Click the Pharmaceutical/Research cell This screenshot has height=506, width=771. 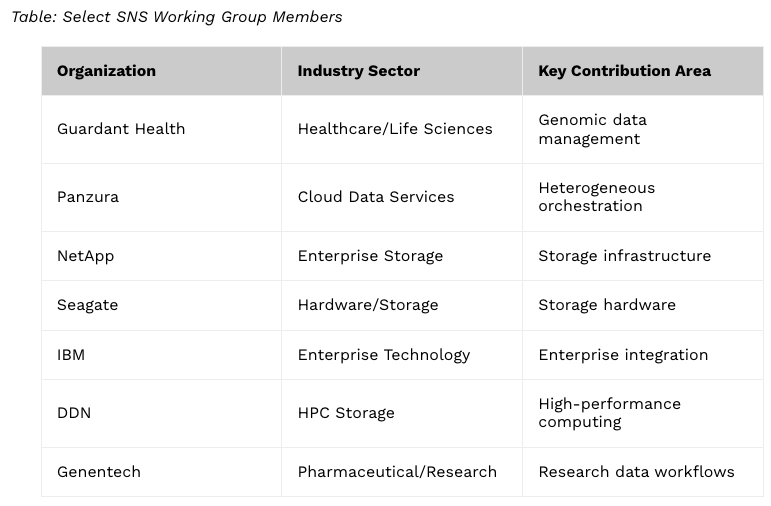coord(397,472)
